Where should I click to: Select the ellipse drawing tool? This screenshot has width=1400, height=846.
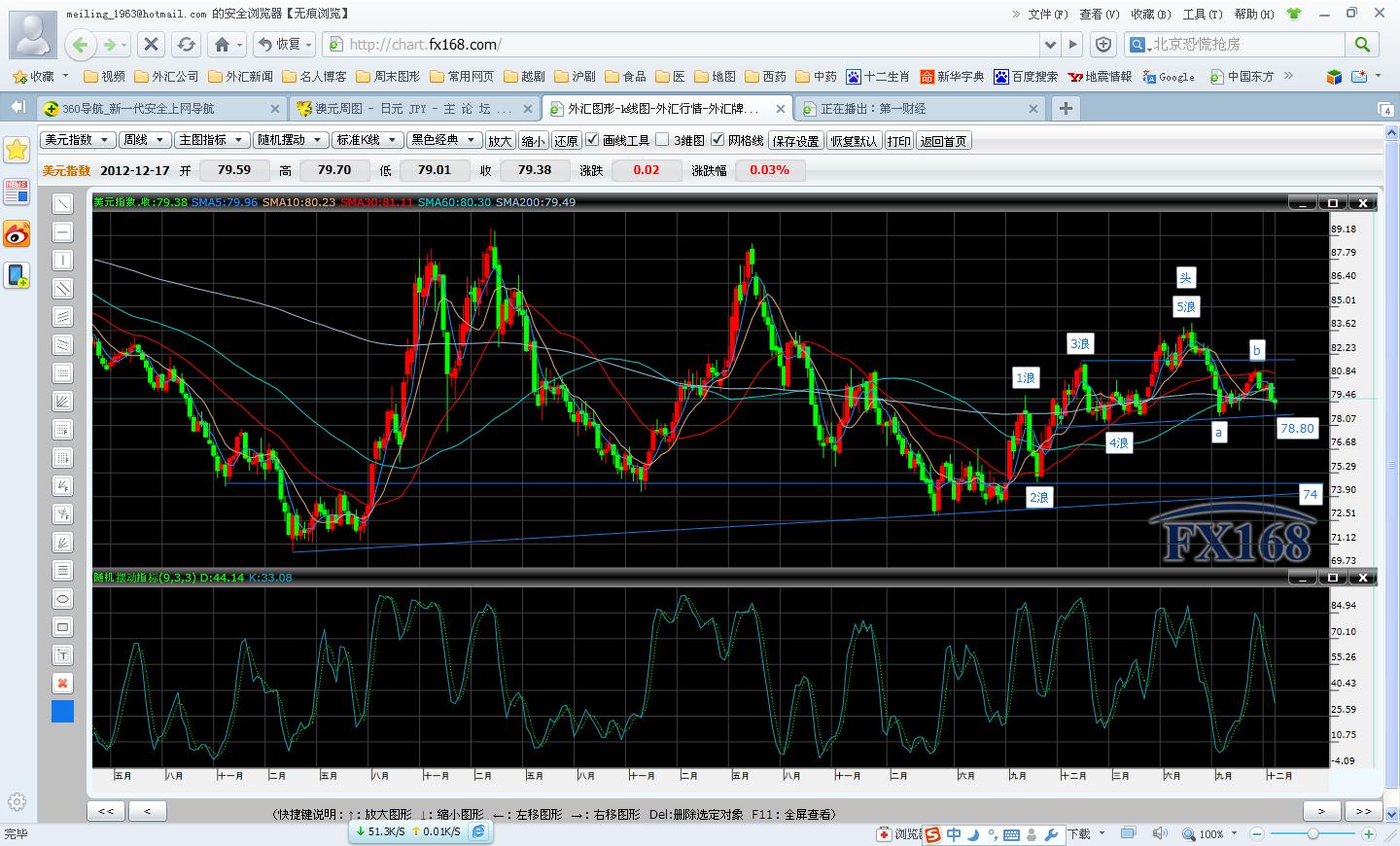[x=62, y=599]
